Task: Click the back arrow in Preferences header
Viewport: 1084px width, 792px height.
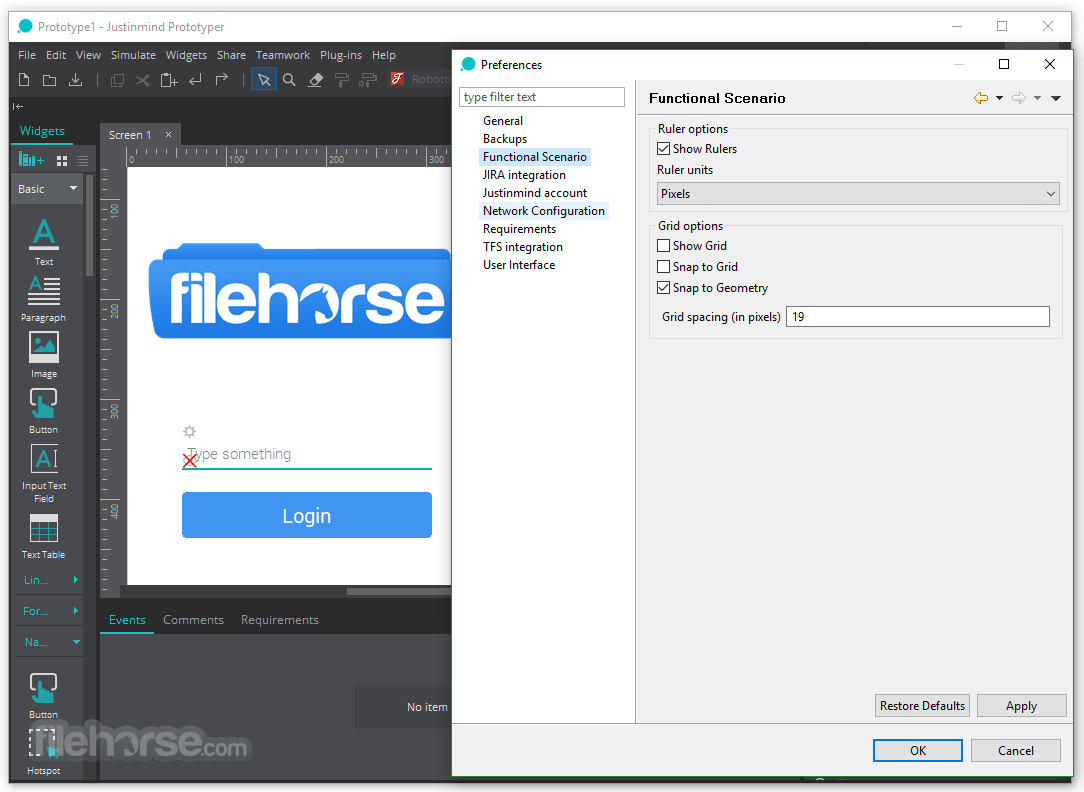Action: (x=980, y=98)
